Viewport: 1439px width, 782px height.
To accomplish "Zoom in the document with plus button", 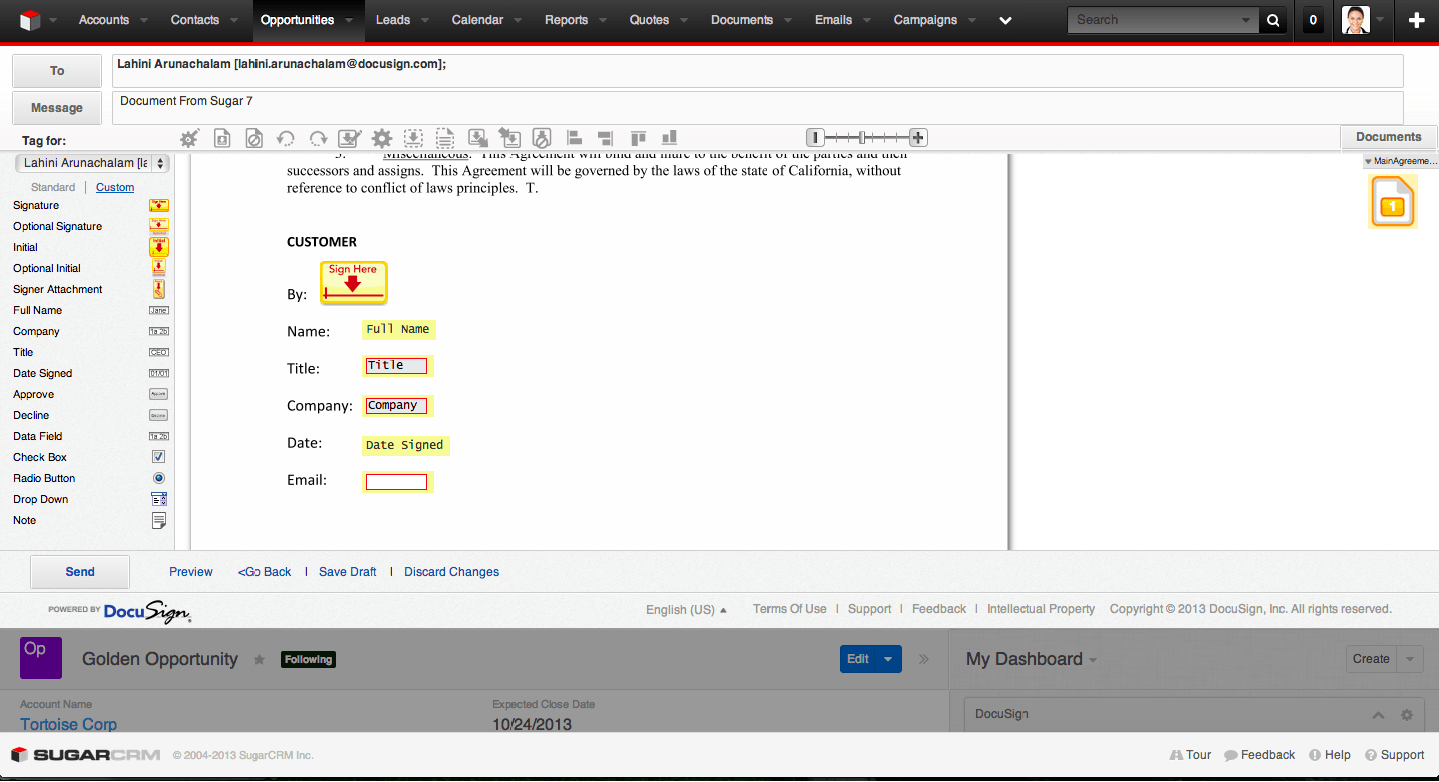I will pos(918,138).
